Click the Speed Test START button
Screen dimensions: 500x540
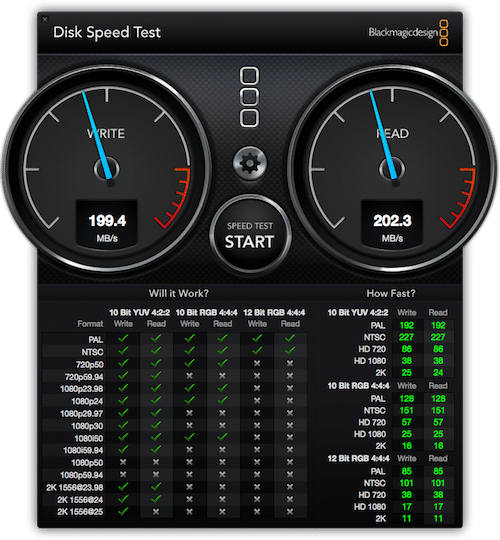click(x=250, y=235)
